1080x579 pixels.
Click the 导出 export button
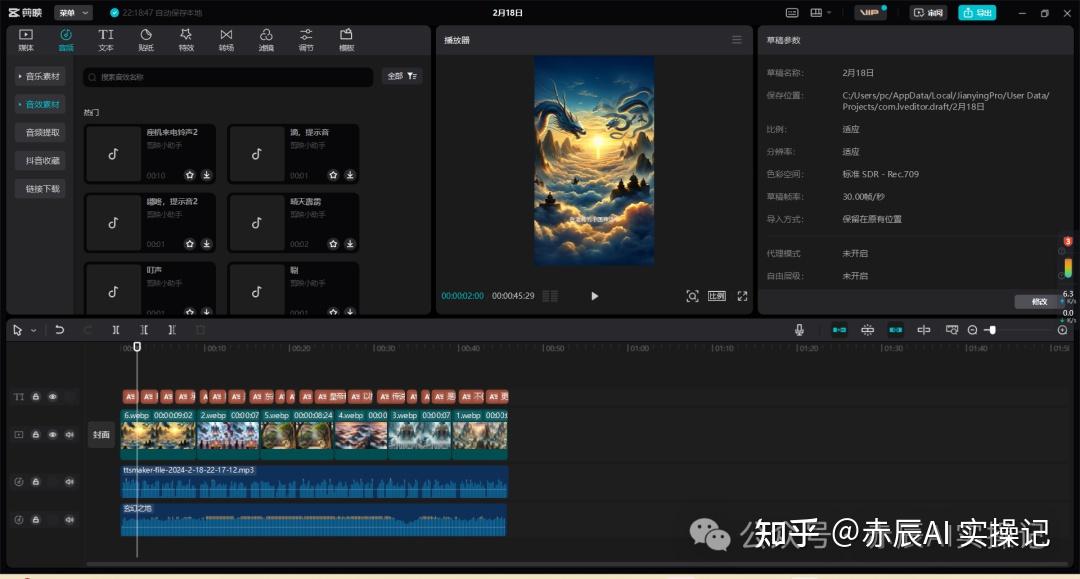tap(977, 12)
